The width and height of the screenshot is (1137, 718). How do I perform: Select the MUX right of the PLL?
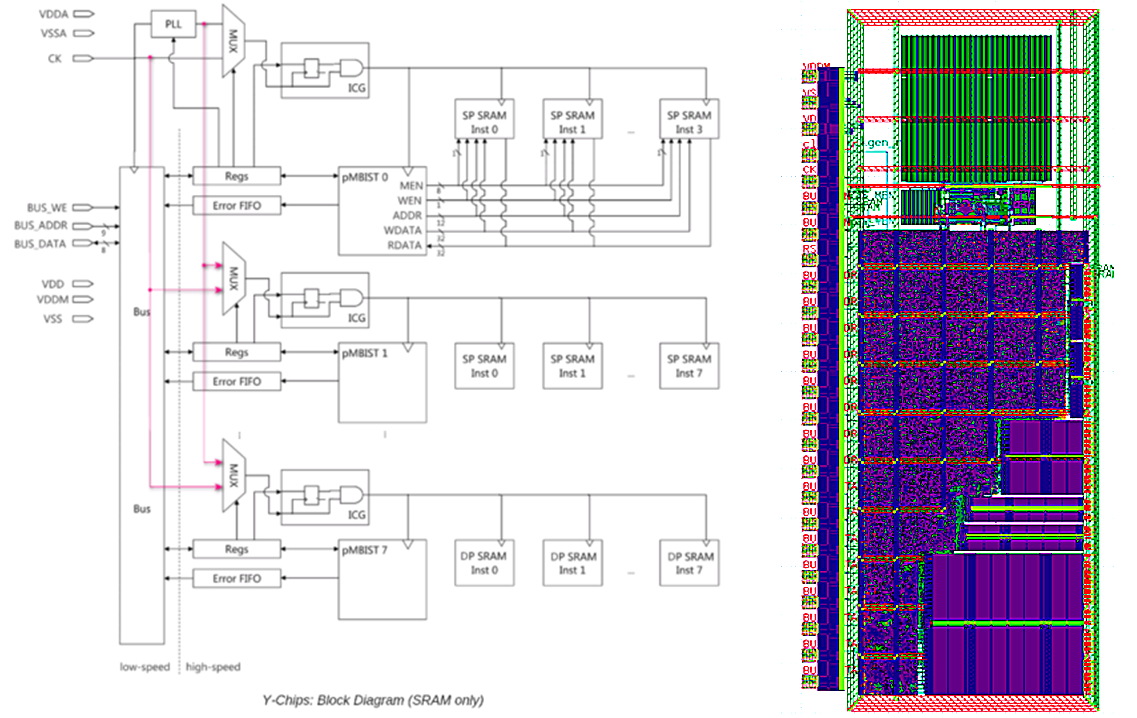(x=233, y=41)
